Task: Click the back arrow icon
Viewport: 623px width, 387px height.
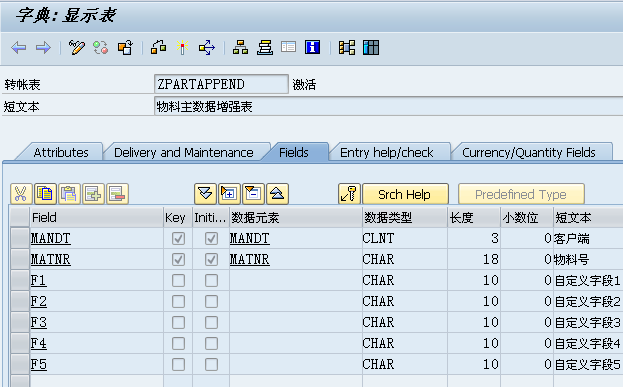Action: [19, 48]
